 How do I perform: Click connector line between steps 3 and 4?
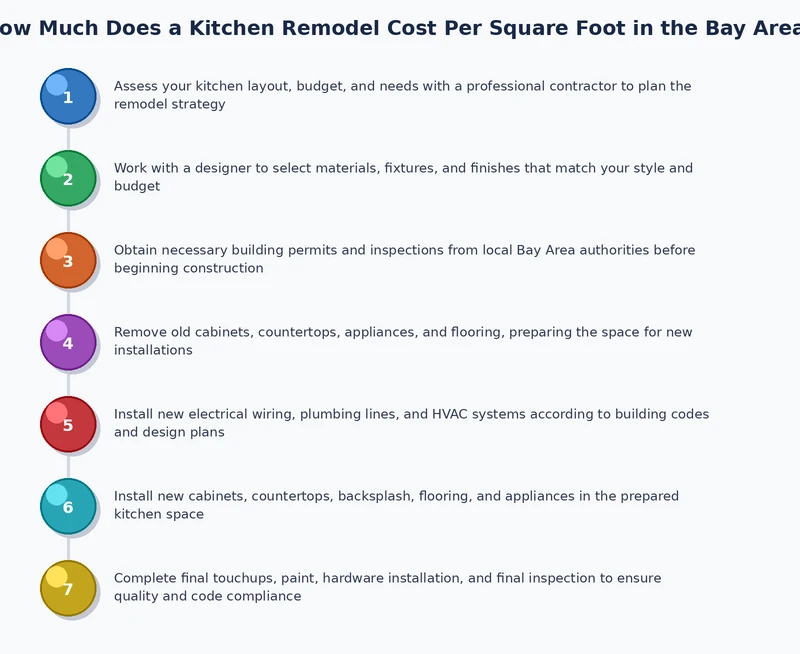[x=68, y=301]
